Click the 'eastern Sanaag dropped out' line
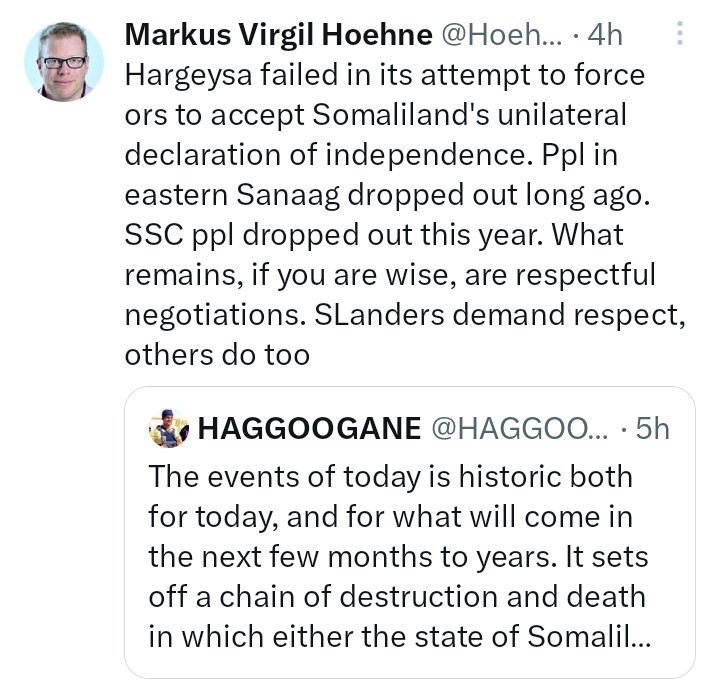 (x=387, y=195)
